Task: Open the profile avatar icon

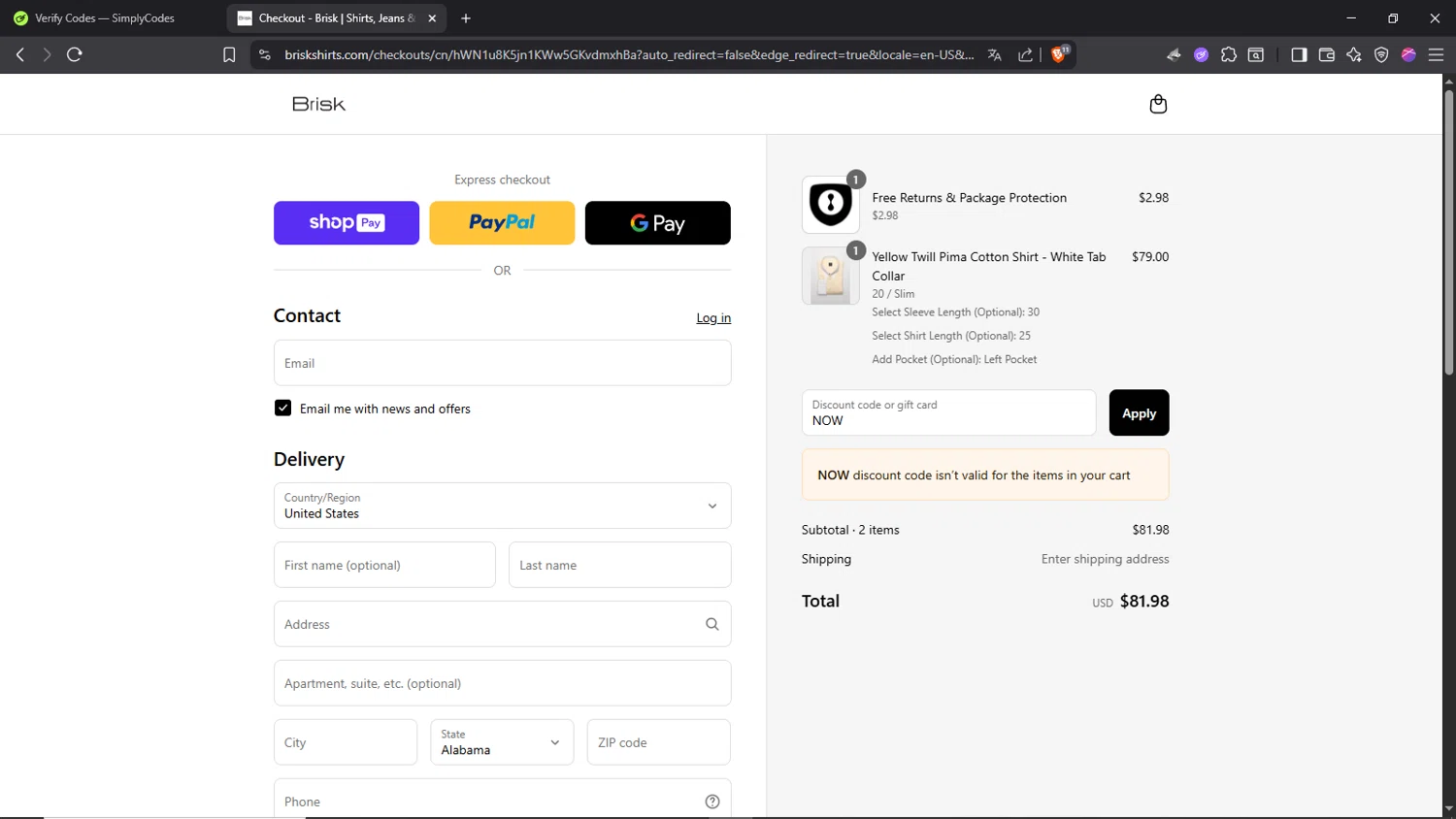Action: point(1408,55)
